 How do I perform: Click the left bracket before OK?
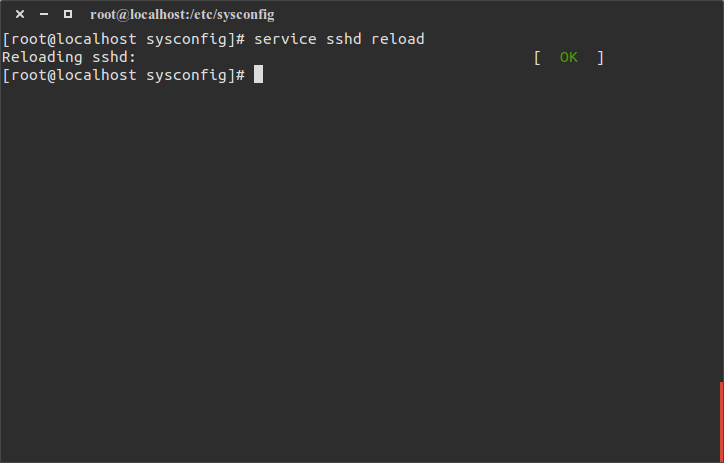click(x=538, y=57)
